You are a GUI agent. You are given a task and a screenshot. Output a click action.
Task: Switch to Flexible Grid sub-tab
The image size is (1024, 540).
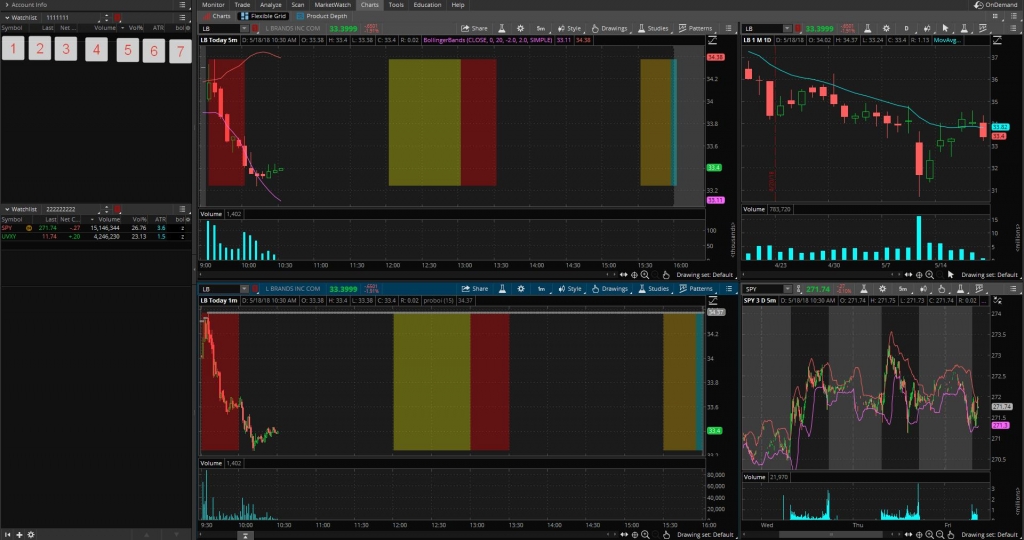click(264, 16)
